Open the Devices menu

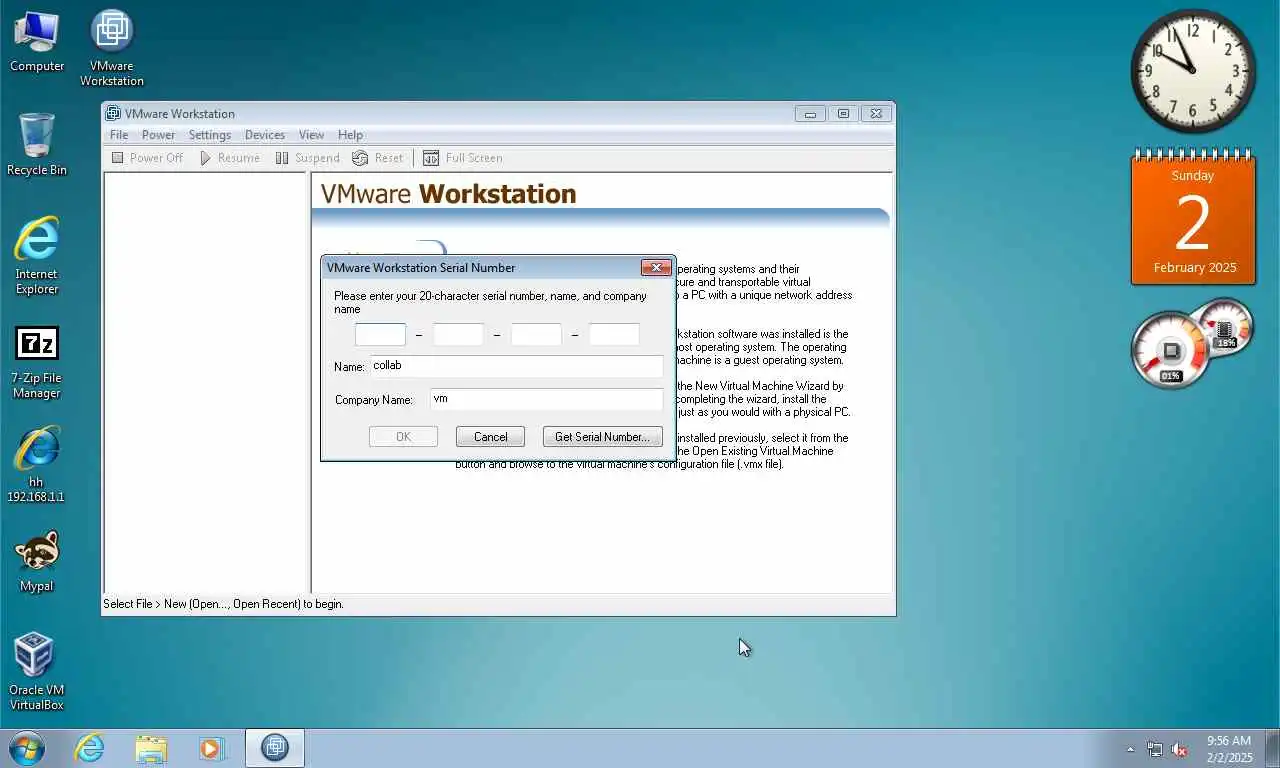(x=265, y=135)
